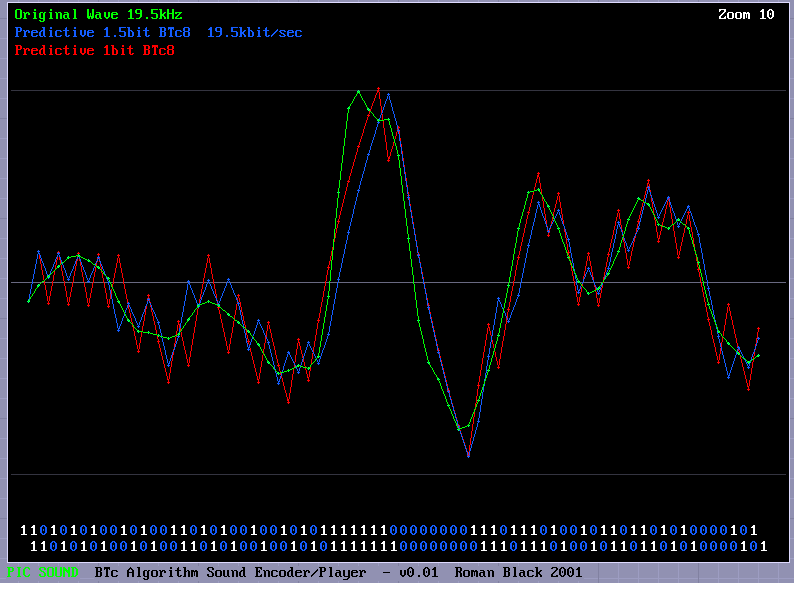The height and width of the screenshot is (600, 800).
Task: Click the tallest peak of the blue waveform
Action: pyautogui.click(x=388, y=95)
